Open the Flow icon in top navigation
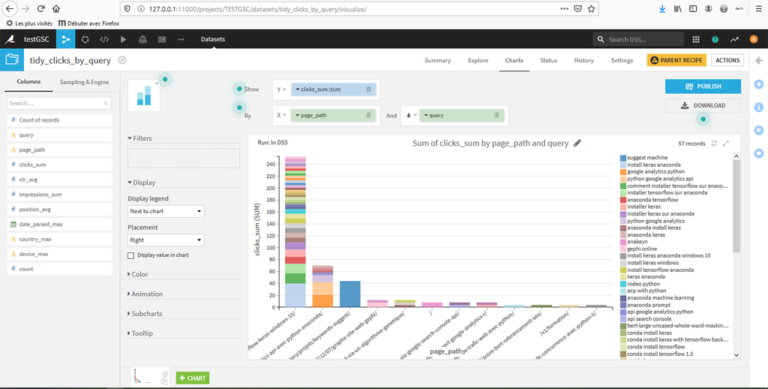 pyautogui.click(x=65, y=39)
